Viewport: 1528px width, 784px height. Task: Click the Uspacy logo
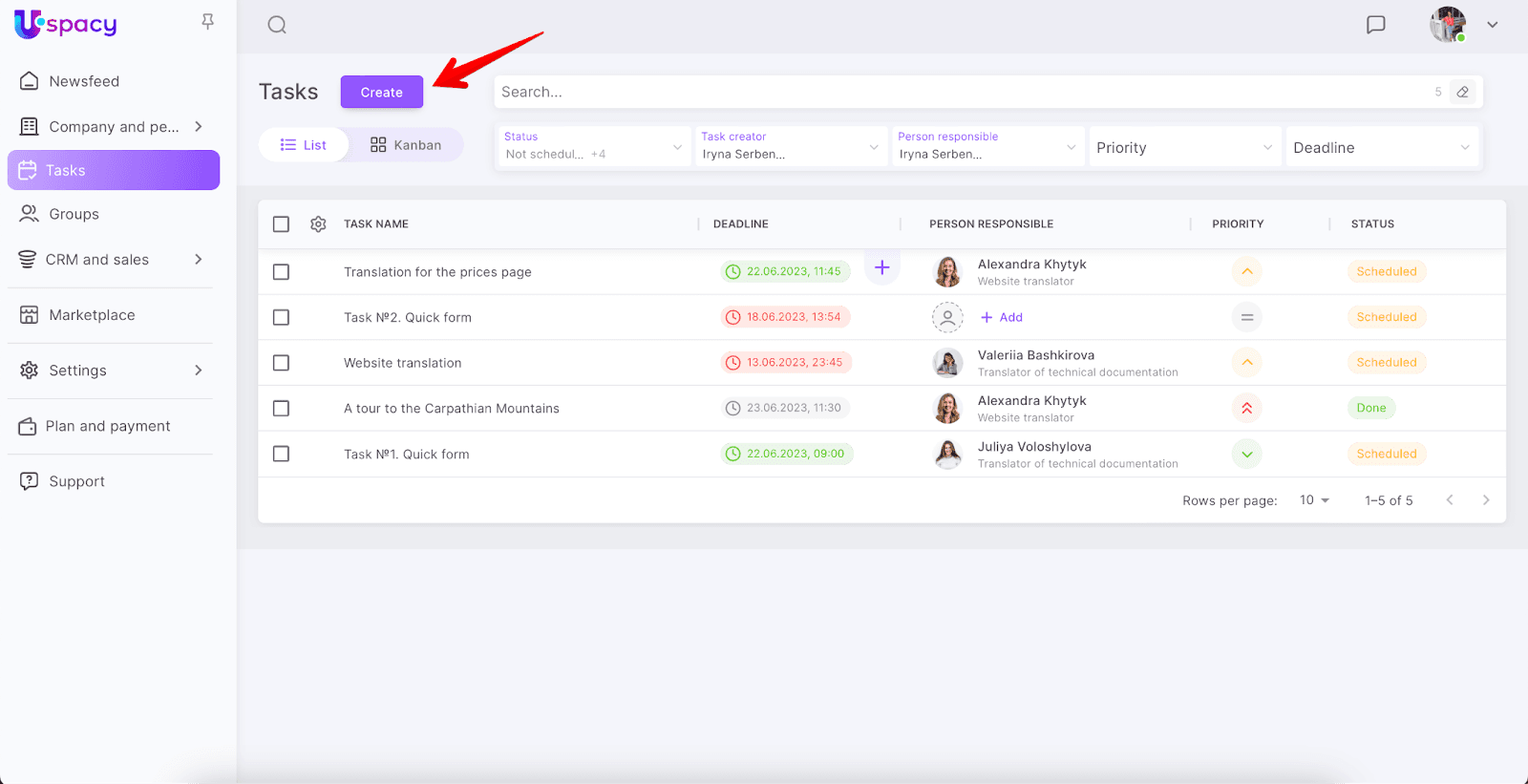tap(65, 24)
